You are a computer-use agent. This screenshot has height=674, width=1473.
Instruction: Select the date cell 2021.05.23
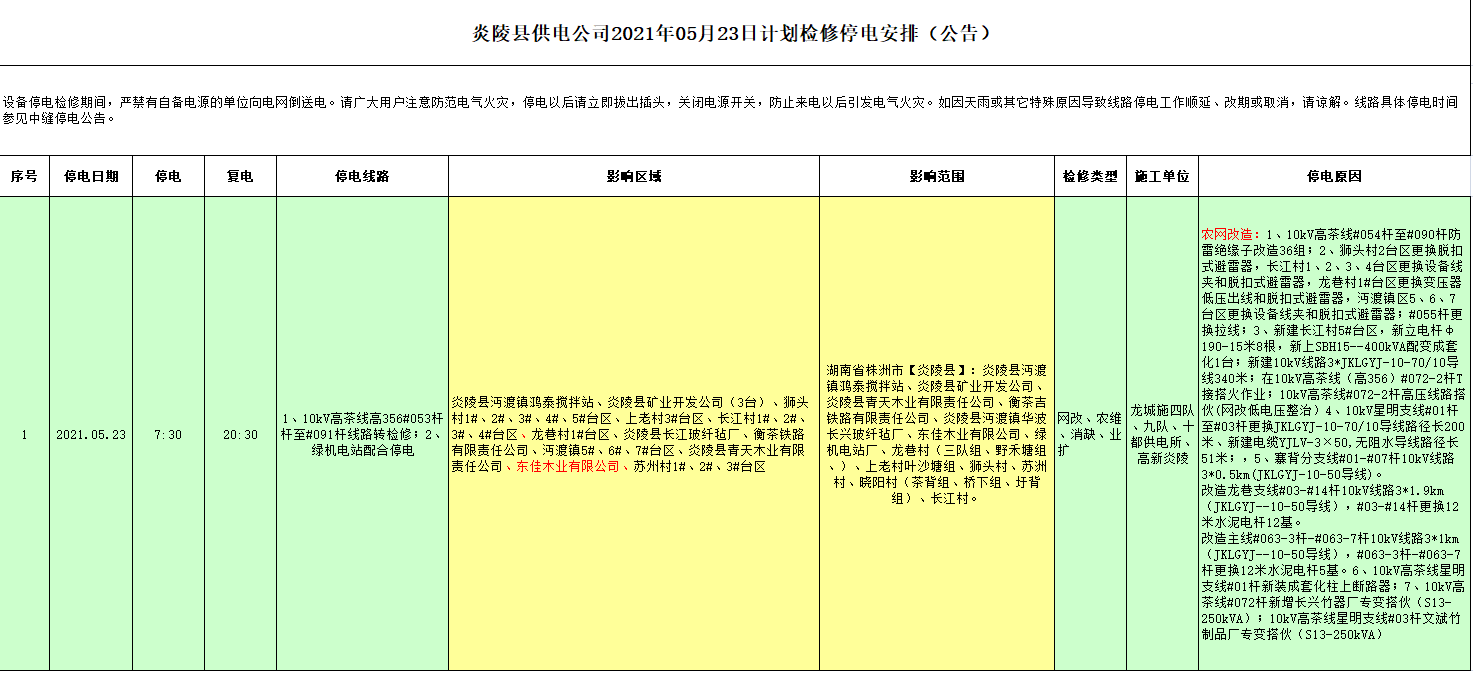pos(92,435)
